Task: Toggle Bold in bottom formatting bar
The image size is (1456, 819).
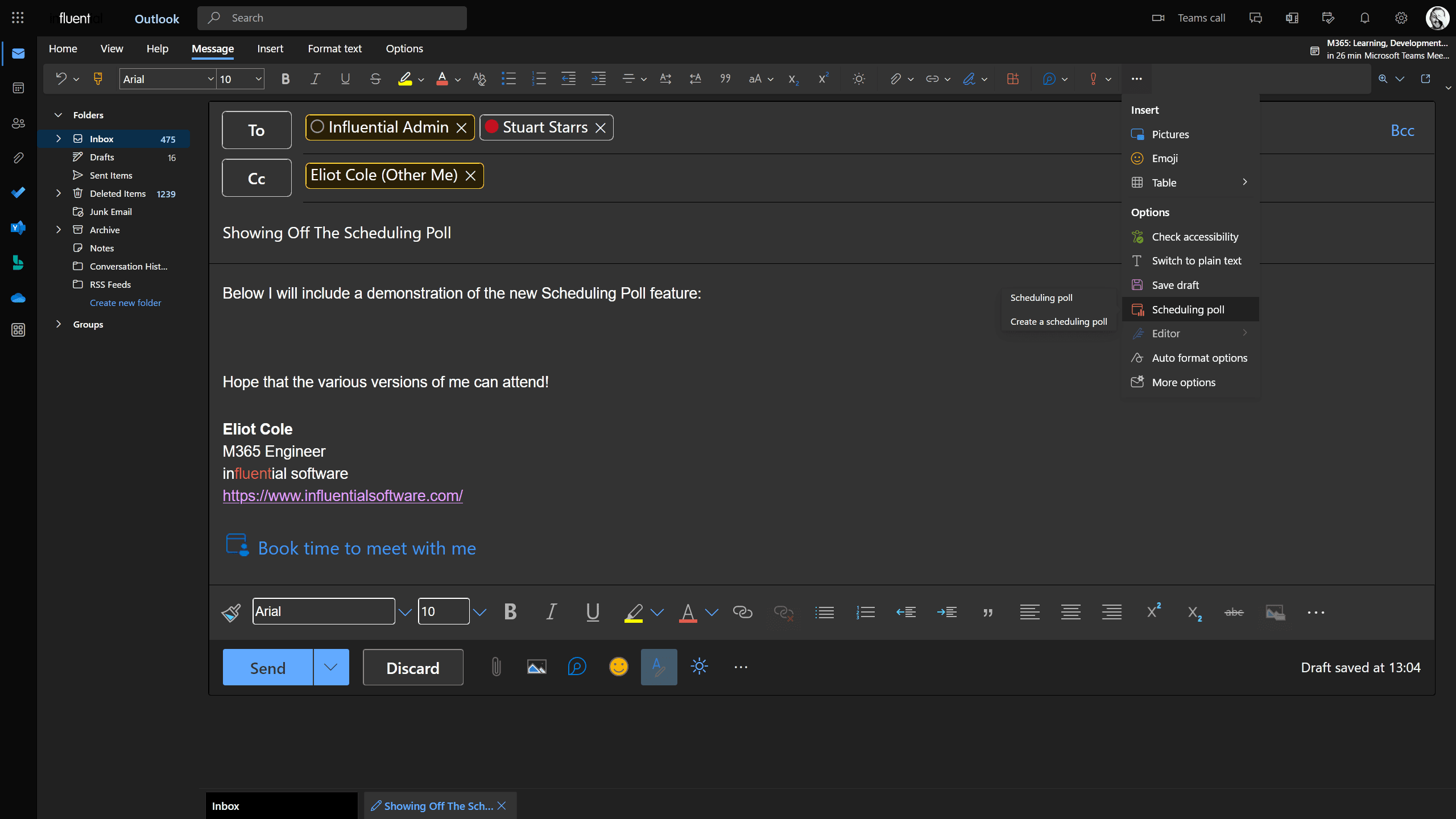Action: 510,612
